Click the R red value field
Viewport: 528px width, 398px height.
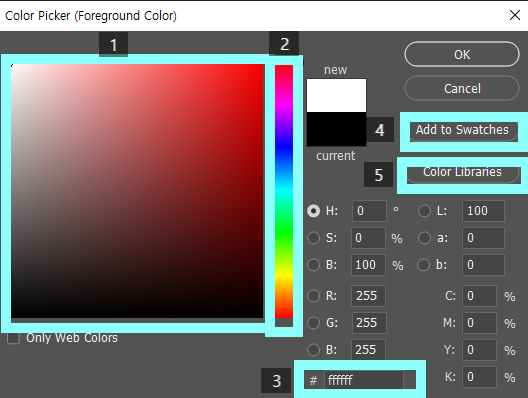tap(368, 296)
